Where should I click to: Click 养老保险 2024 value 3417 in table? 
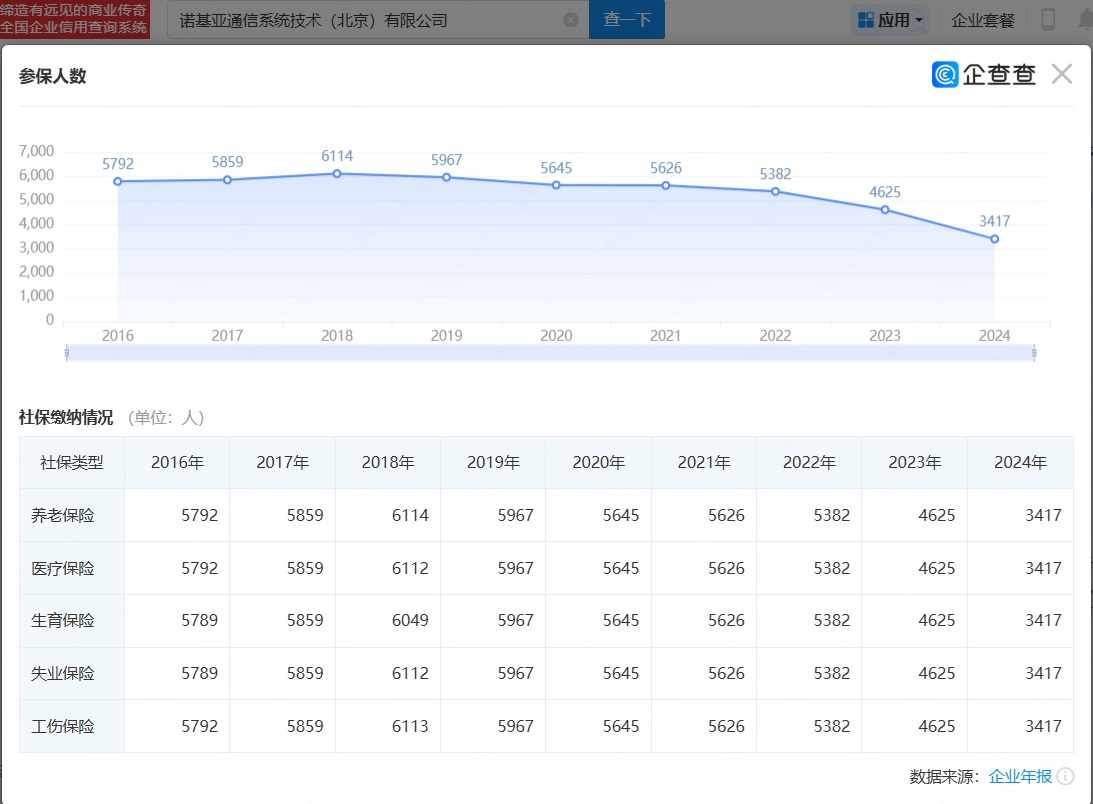pyautogui.click(x=1043, y=515)
